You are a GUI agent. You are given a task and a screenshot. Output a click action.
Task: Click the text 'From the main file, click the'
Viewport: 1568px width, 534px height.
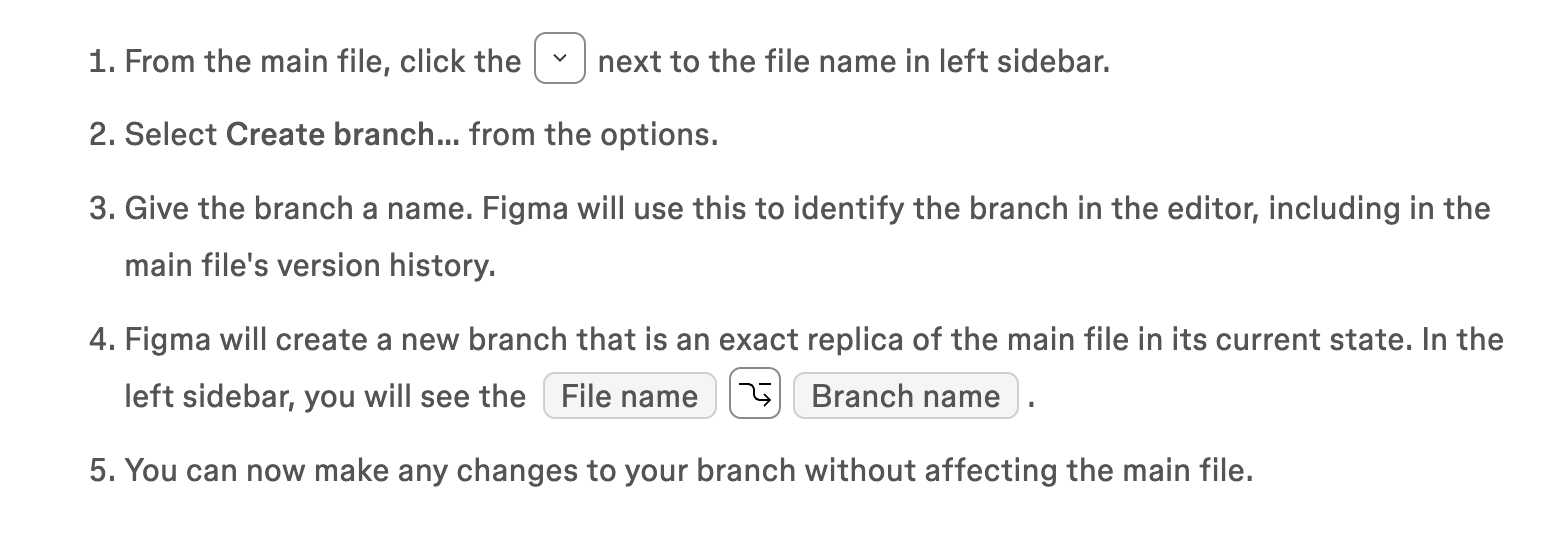[323, 62]
